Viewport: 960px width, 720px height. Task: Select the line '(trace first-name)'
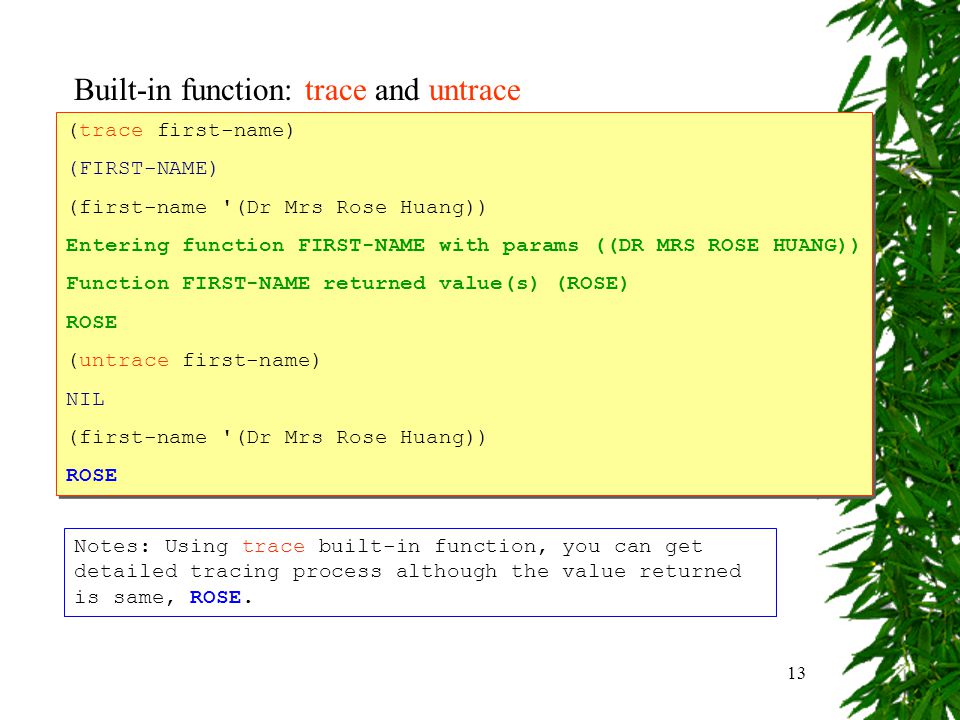pos(181,130)
